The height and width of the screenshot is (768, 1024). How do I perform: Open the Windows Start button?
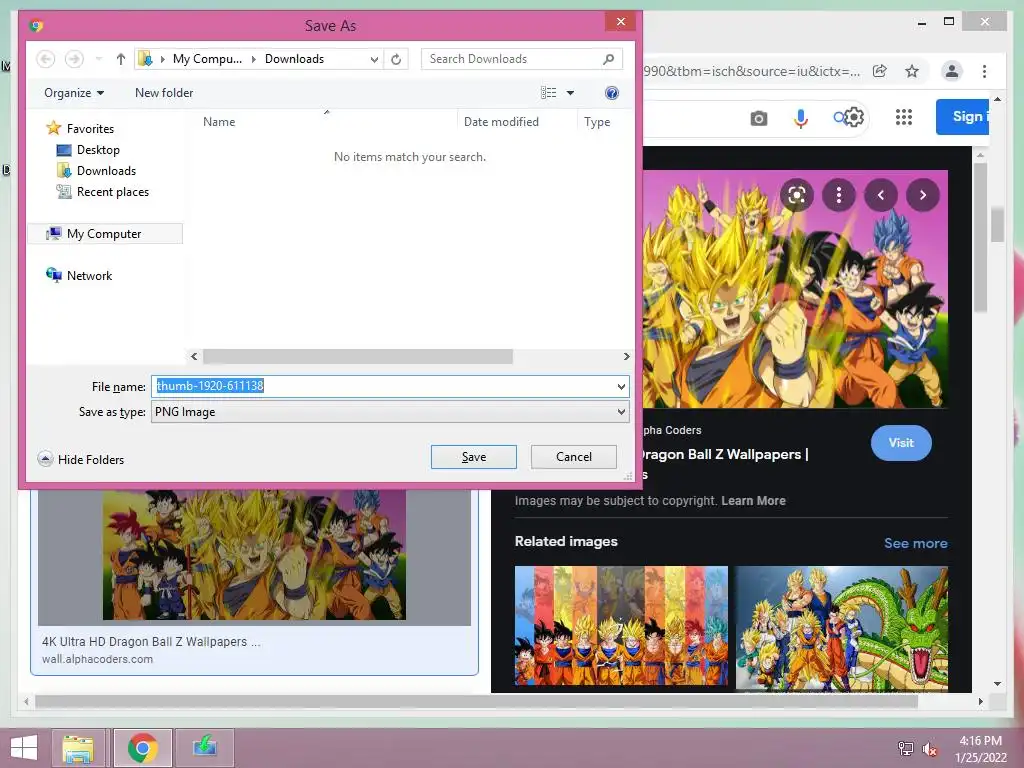pyautogui.click(x=24, y=748)
